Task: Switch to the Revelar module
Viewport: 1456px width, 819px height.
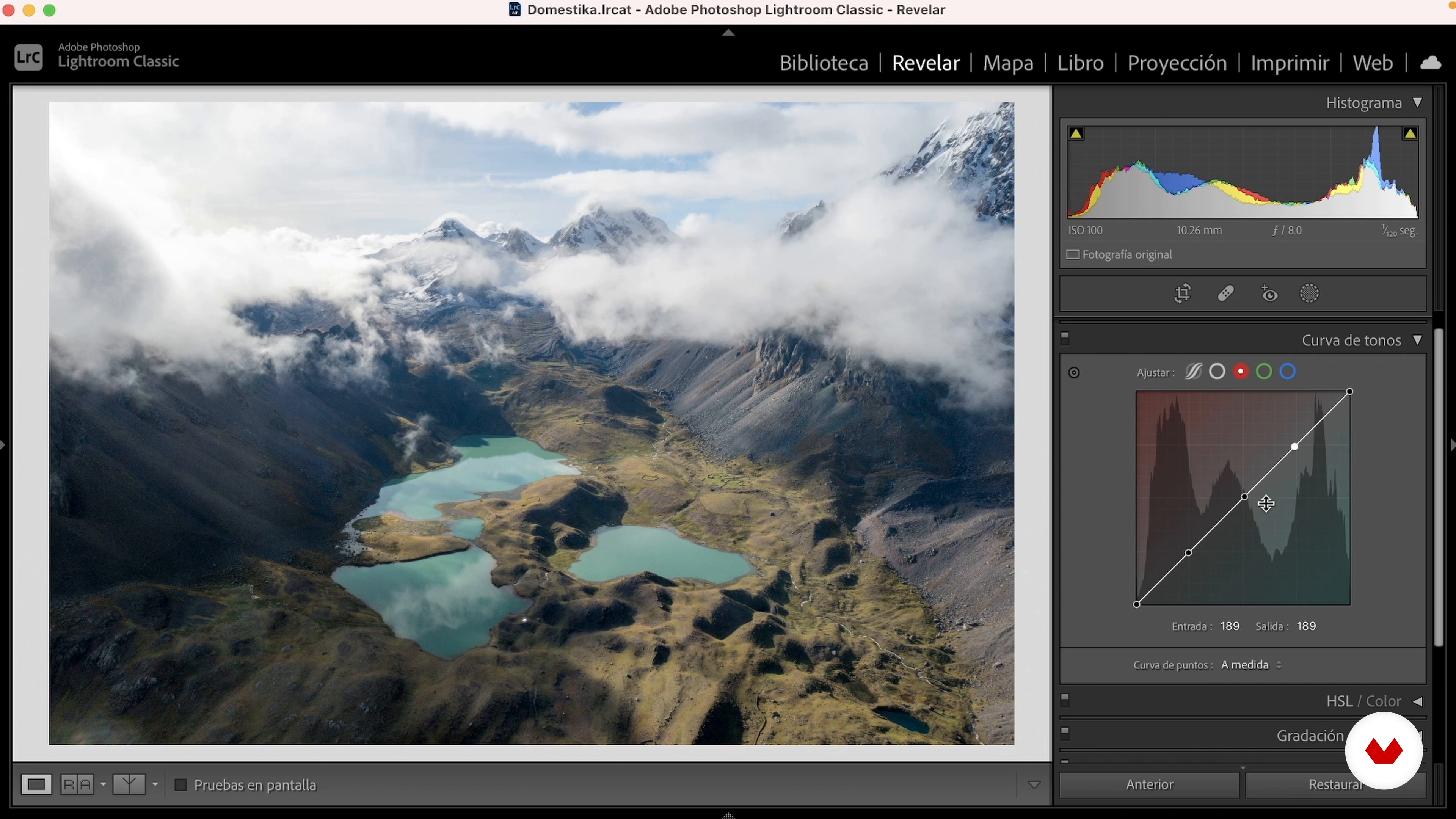Action: 926,63
